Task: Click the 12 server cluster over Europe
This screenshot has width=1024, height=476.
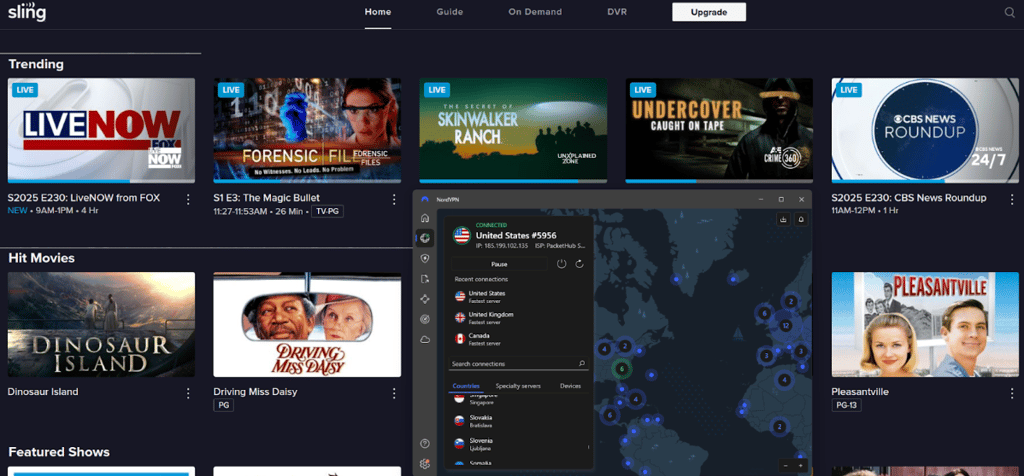Action: [786, 325]
